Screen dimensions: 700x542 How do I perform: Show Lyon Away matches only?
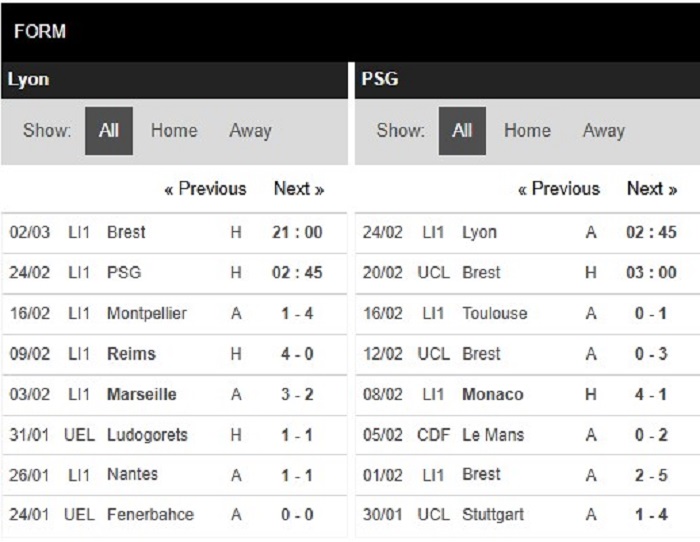click(x=250, y=131)
